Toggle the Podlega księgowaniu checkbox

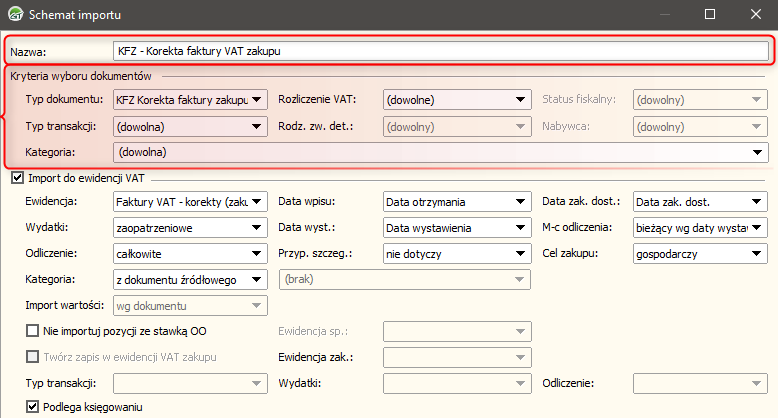[x=33, y=407]
